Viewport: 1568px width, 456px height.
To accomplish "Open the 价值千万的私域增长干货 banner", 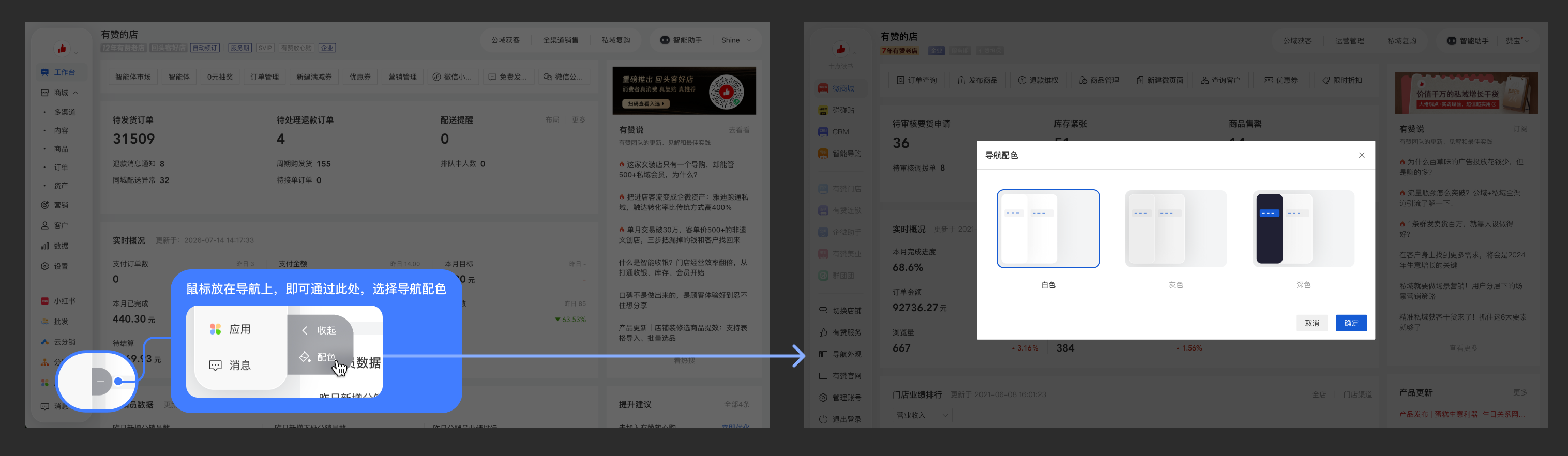I will [x=1466, y=93].
